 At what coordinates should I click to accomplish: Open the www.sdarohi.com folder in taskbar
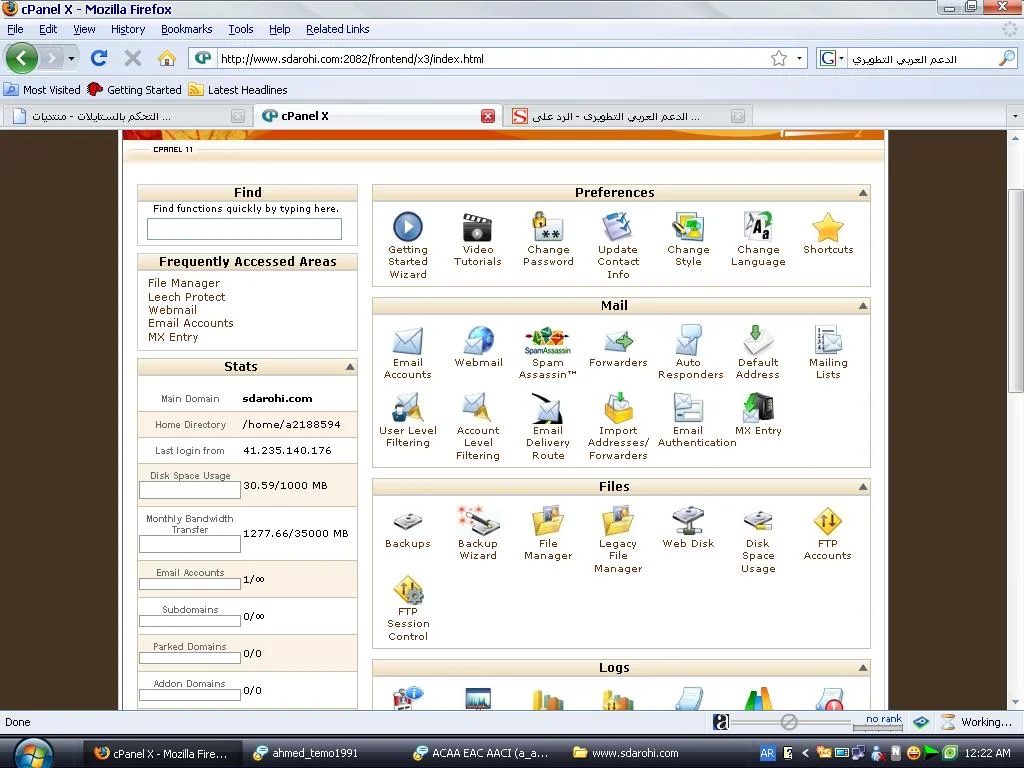tap(626, 753)
